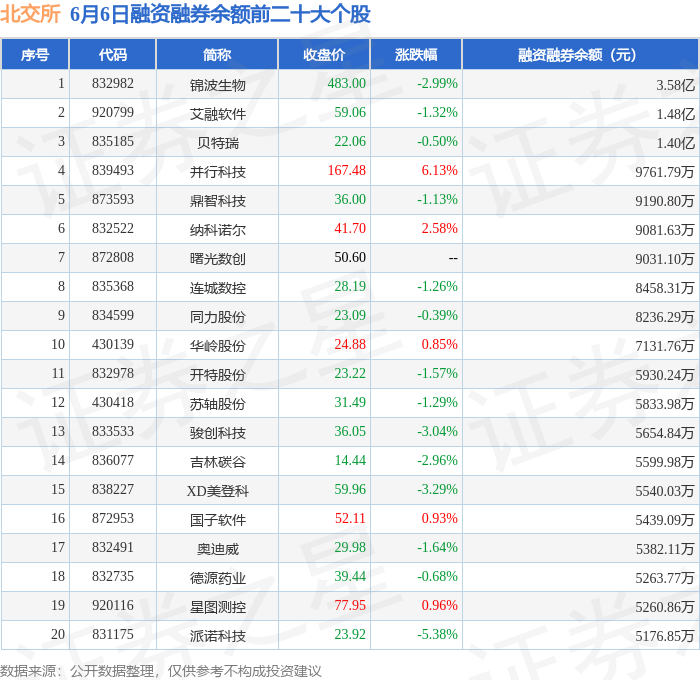Select stock code 832982
The height and width of the screenshot is (680, 700).
(112, 83)
